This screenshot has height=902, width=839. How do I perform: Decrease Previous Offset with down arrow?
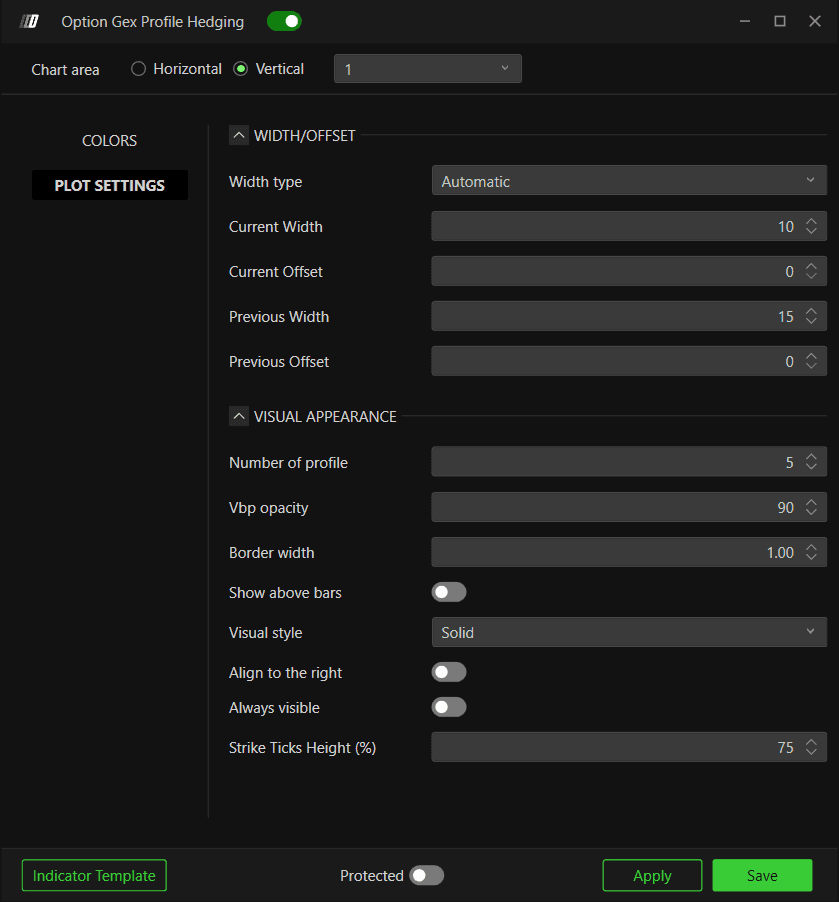tap(811, 365)
